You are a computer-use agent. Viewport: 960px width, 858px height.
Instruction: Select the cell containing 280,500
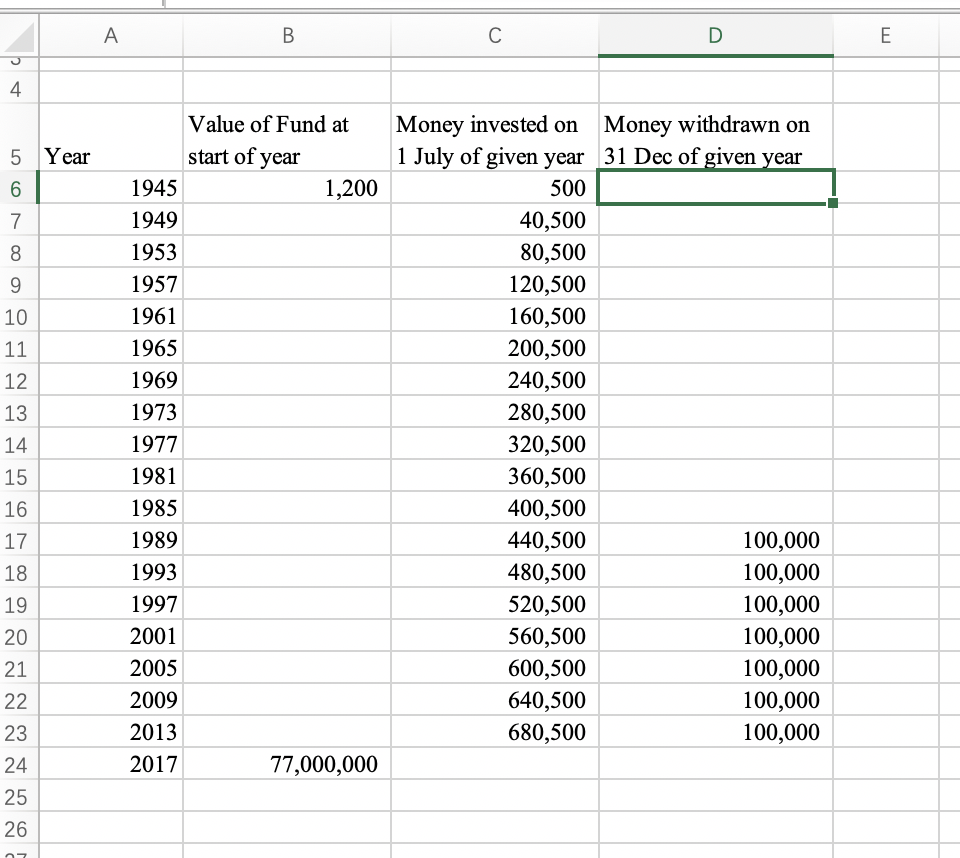[x=495, y=412]
